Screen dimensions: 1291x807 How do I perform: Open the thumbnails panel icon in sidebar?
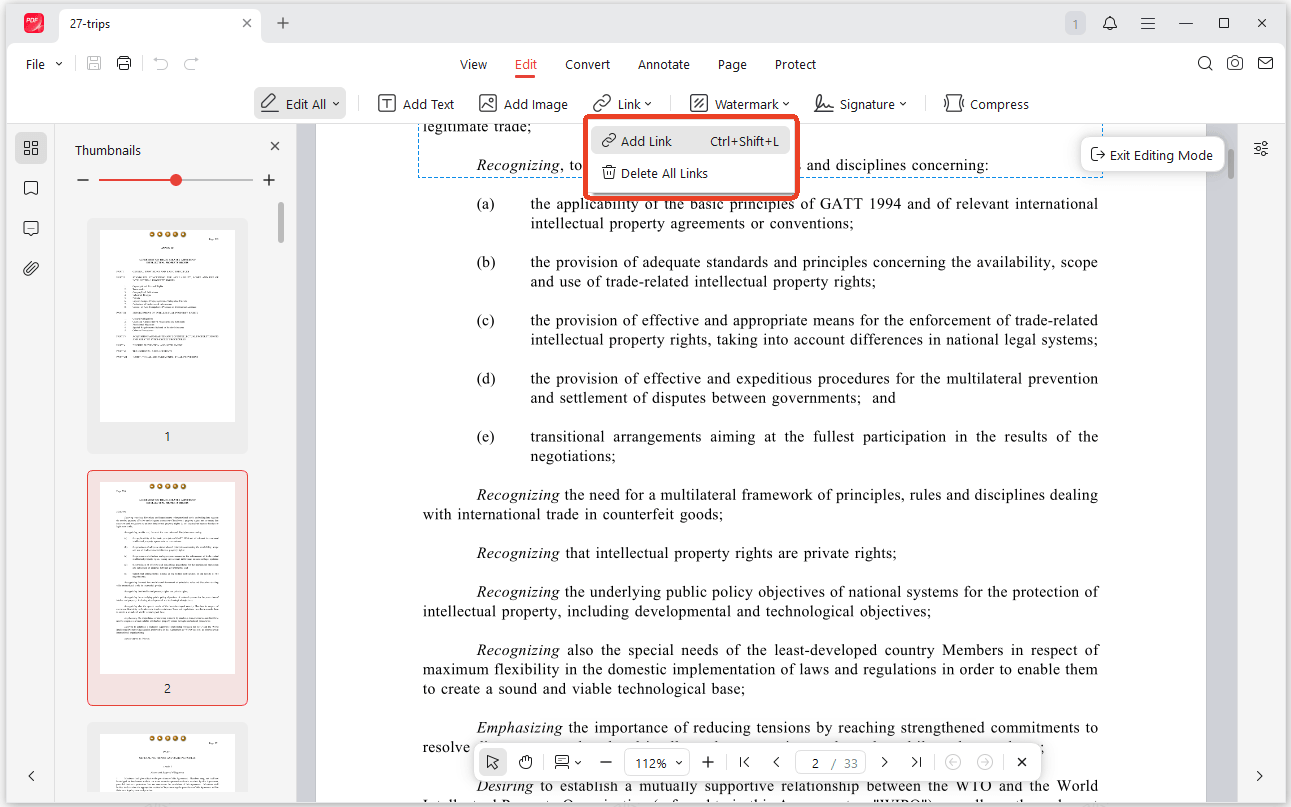(x=31, y=148)
